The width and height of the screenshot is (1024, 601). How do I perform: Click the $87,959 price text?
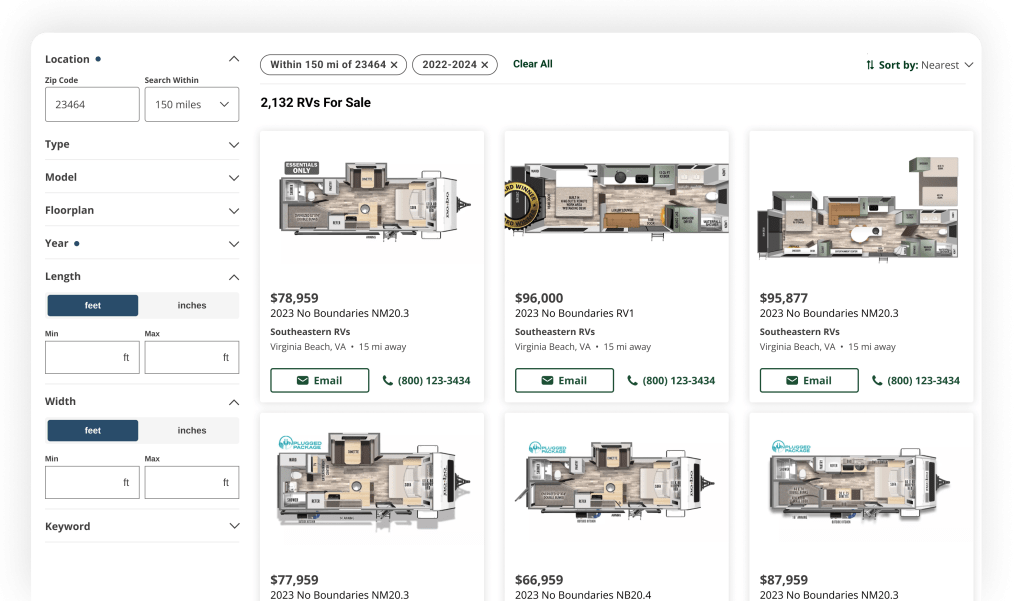point(784,579)
